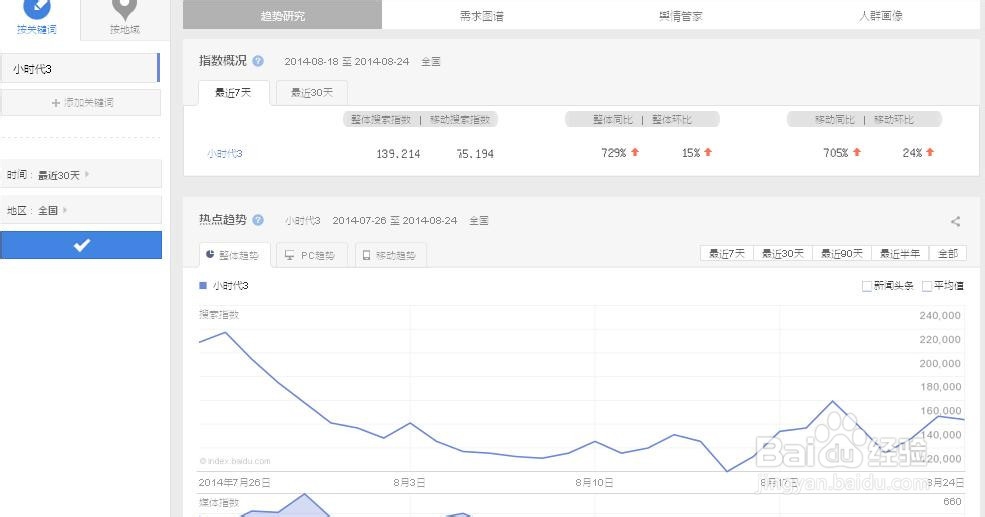Switch to the 趋势研究 tab
The height and width of the screenshot is (517, 985).
coord(283,15)
